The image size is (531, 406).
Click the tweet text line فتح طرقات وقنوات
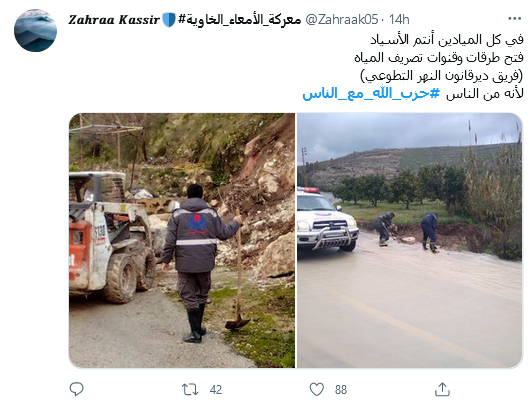[x=439, y=58]
